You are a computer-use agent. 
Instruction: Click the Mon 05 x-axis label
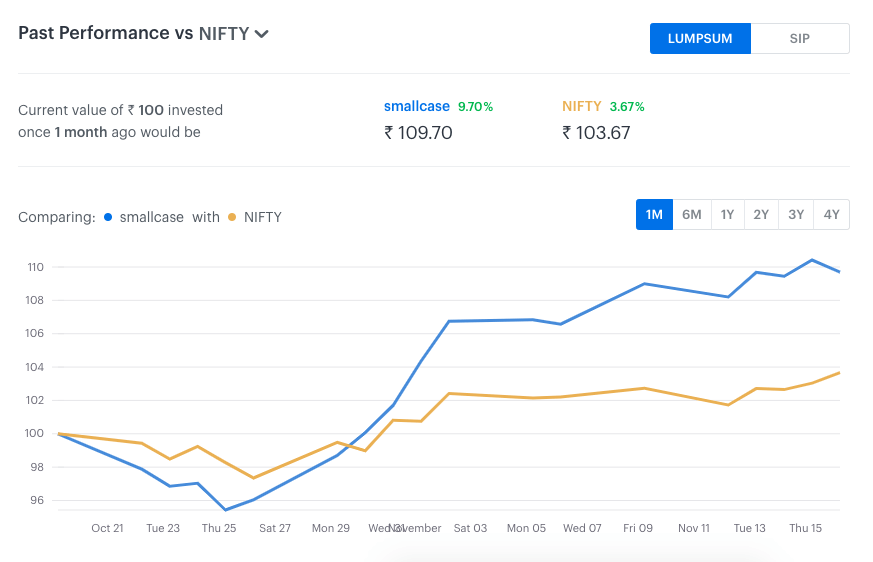point(526,528)
